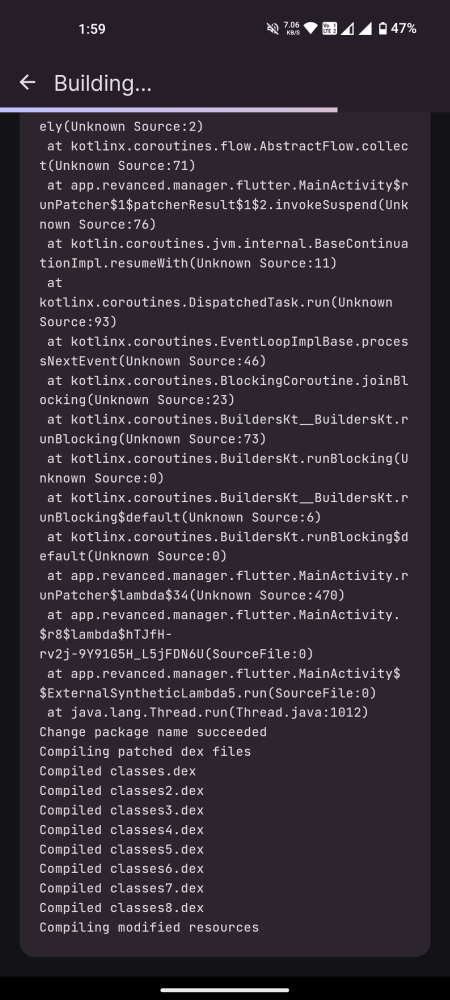Click the 'Change package name succeeded' line
This screenshot has width=450, height=1000.
click(153, 732)
